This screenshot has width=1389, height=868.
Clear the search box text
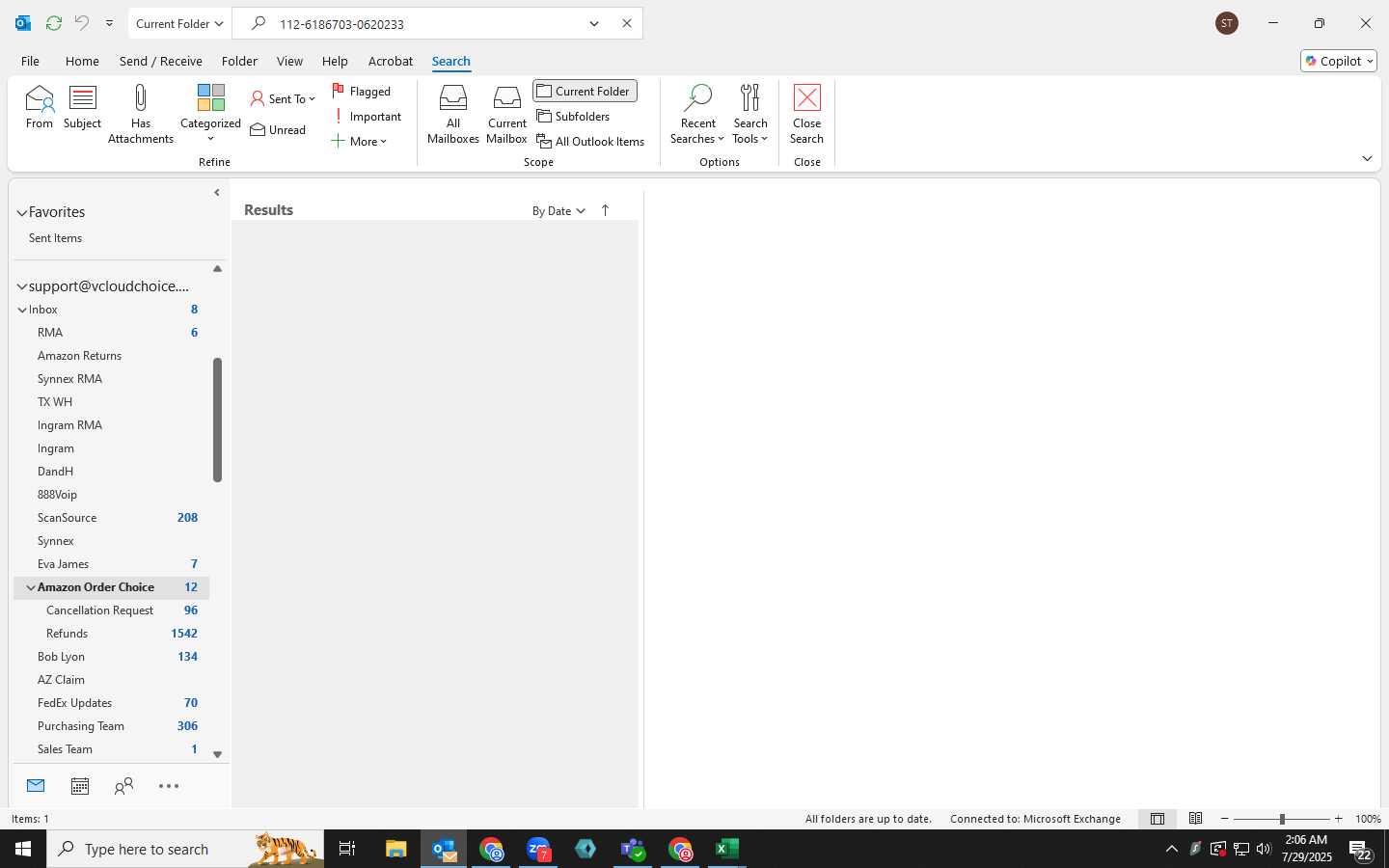click(x=627, y=23)
